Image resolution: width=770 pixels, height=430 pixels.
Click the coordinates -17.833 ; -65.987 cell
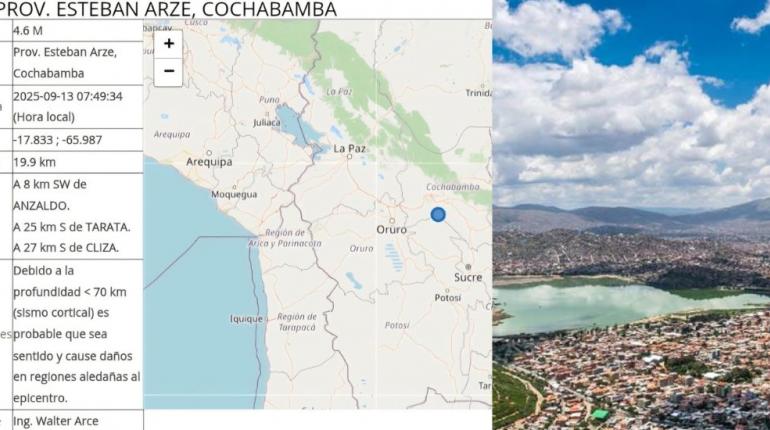tap(78, 140)
